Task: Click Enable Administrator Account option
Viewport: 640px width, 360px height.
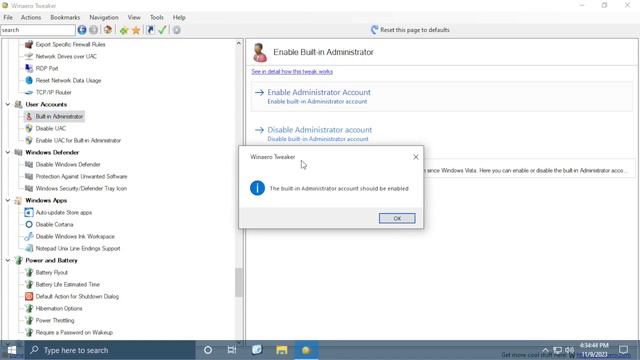Action: tap(442, 96)
